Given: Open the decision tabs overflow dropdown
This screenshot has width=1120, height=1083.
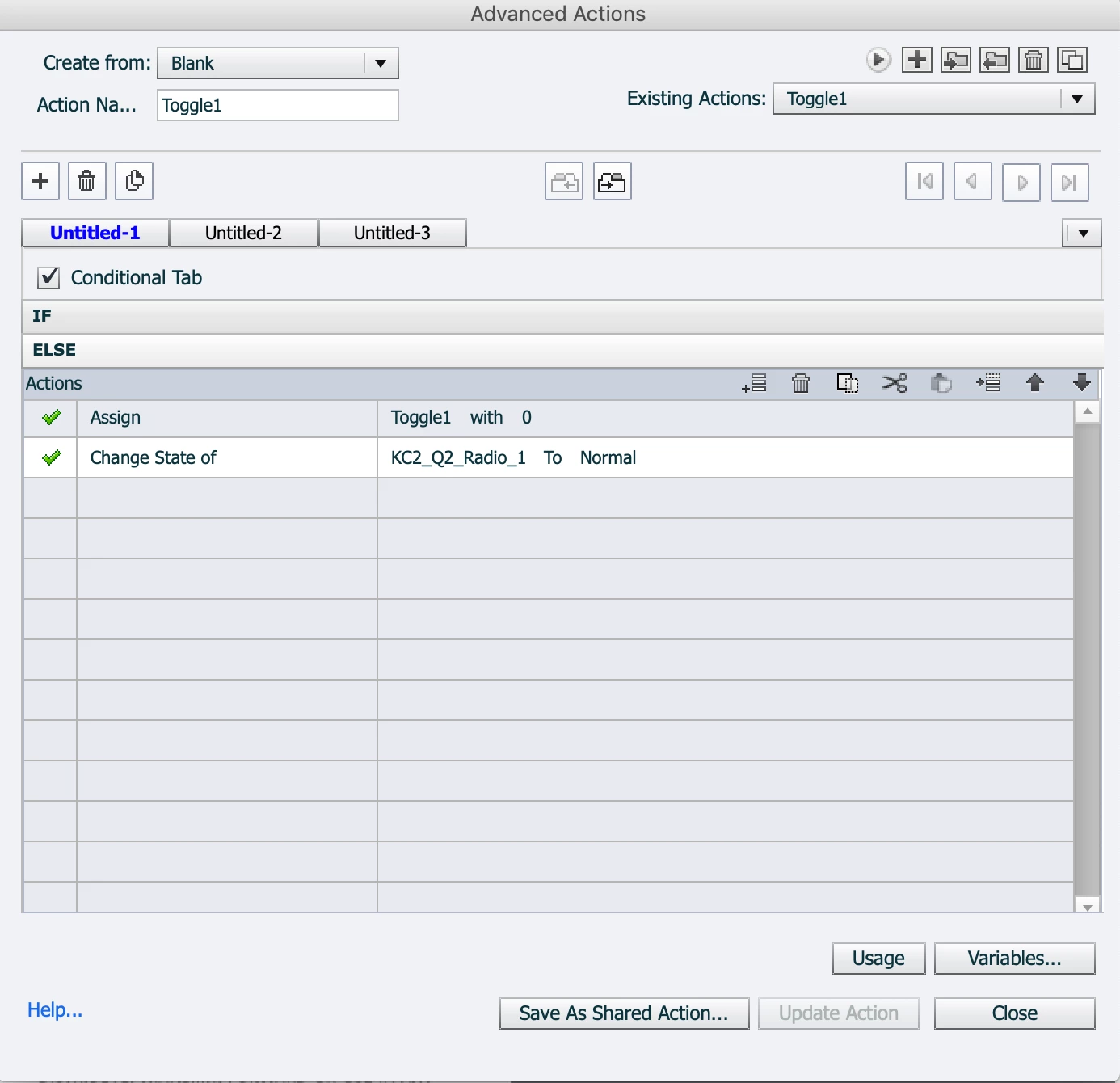Looking at the screenshot, I should pyautogui.click(x=1082, y=234).
